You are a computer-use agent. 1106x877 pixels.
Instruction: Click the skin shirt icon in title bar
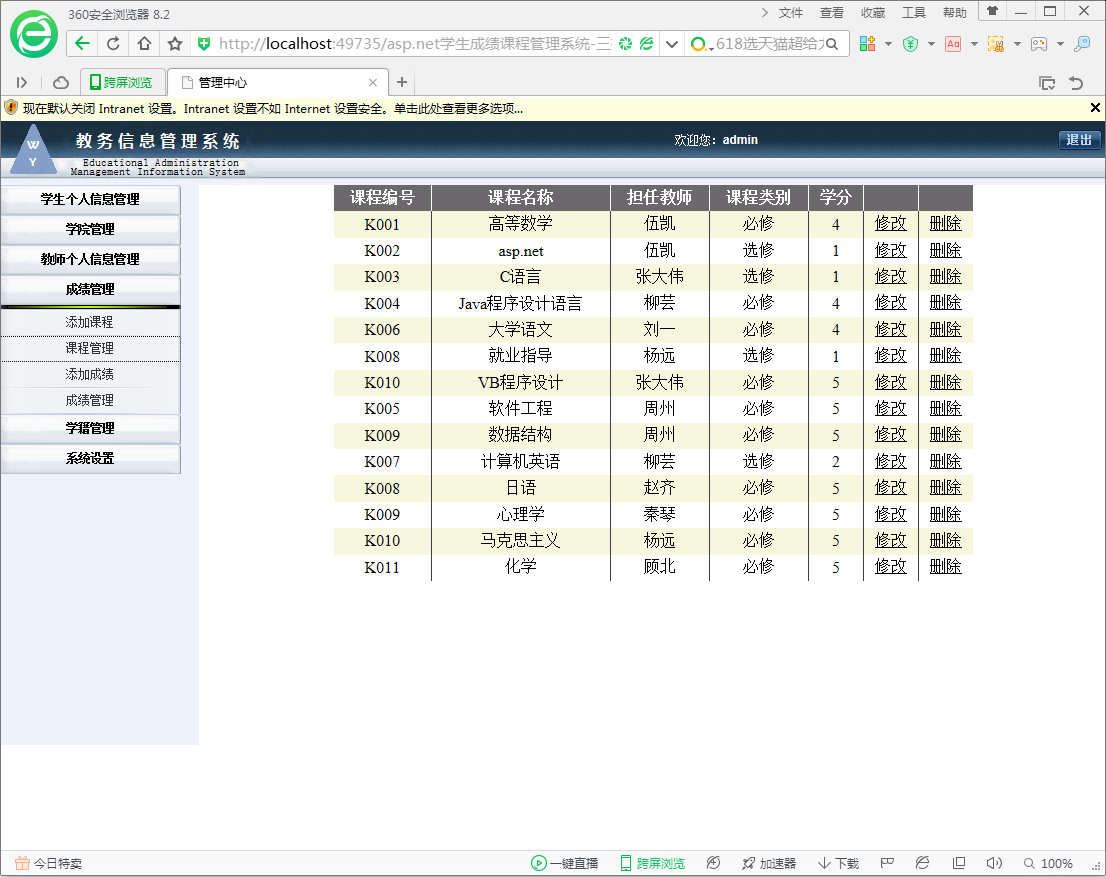point(992,11)
